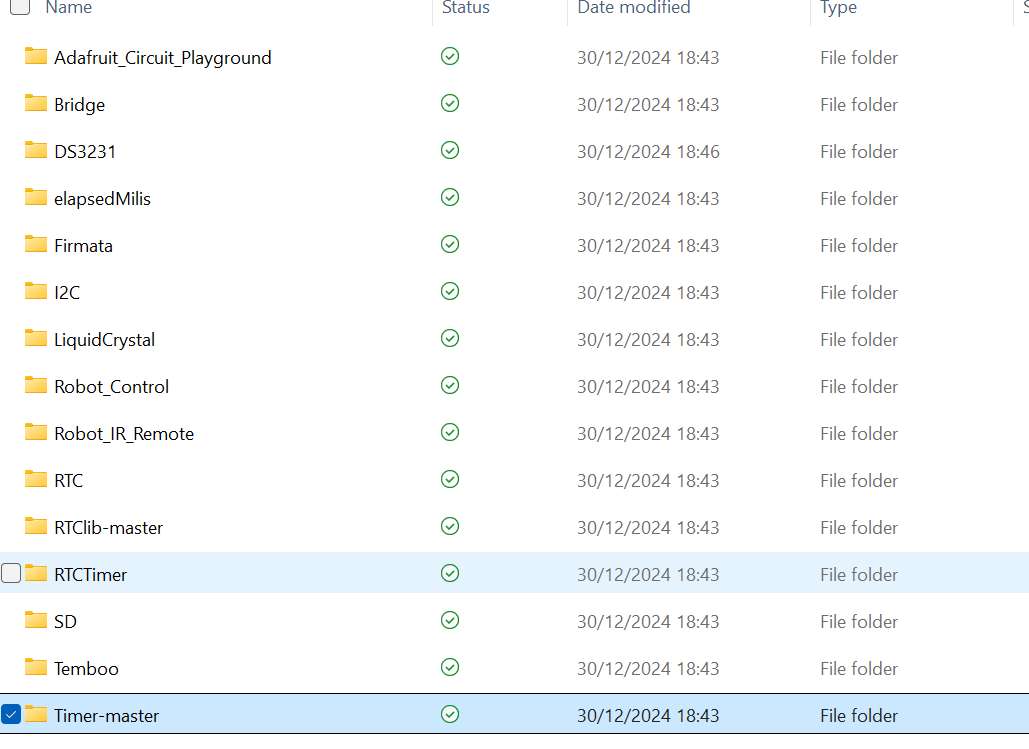
Task: Select the elapsedMilis folder name
Action: pos(102,199)
